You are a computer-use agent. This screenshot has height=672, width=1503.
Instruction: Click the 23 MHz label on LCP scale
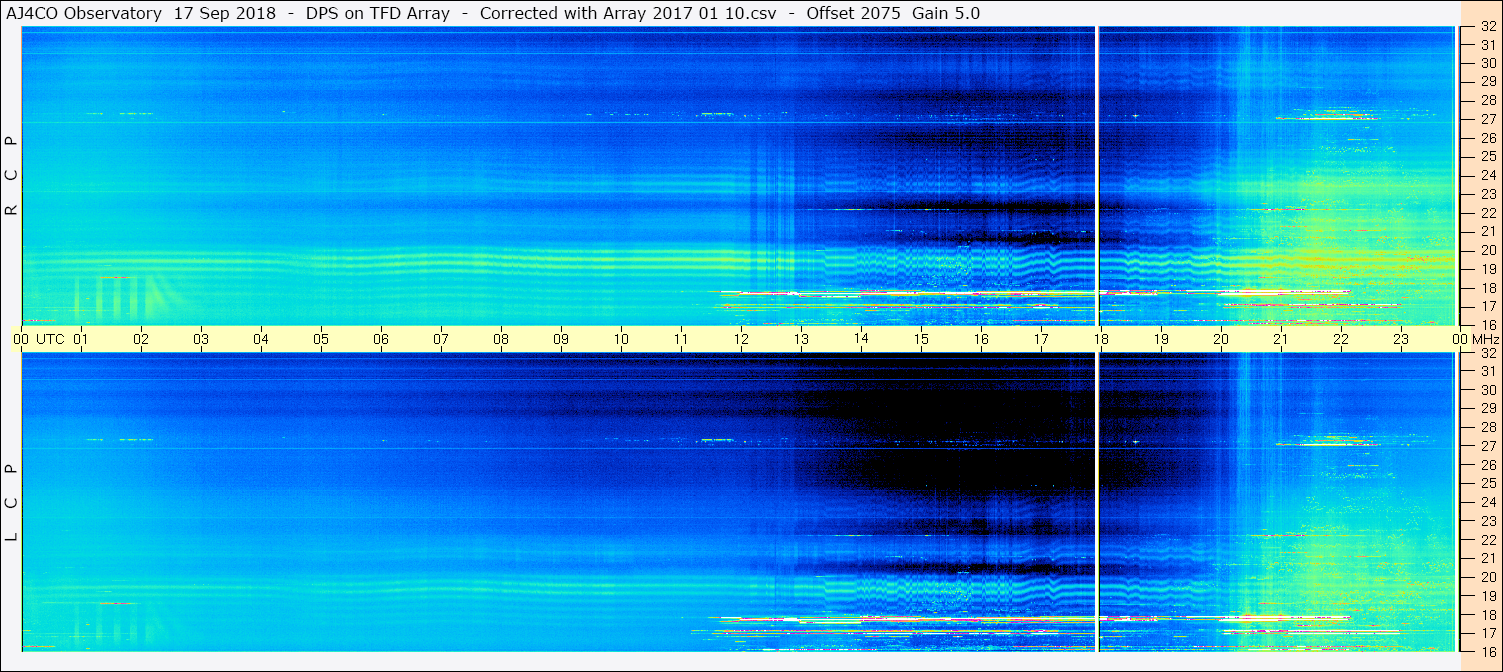pos(1488,521)
